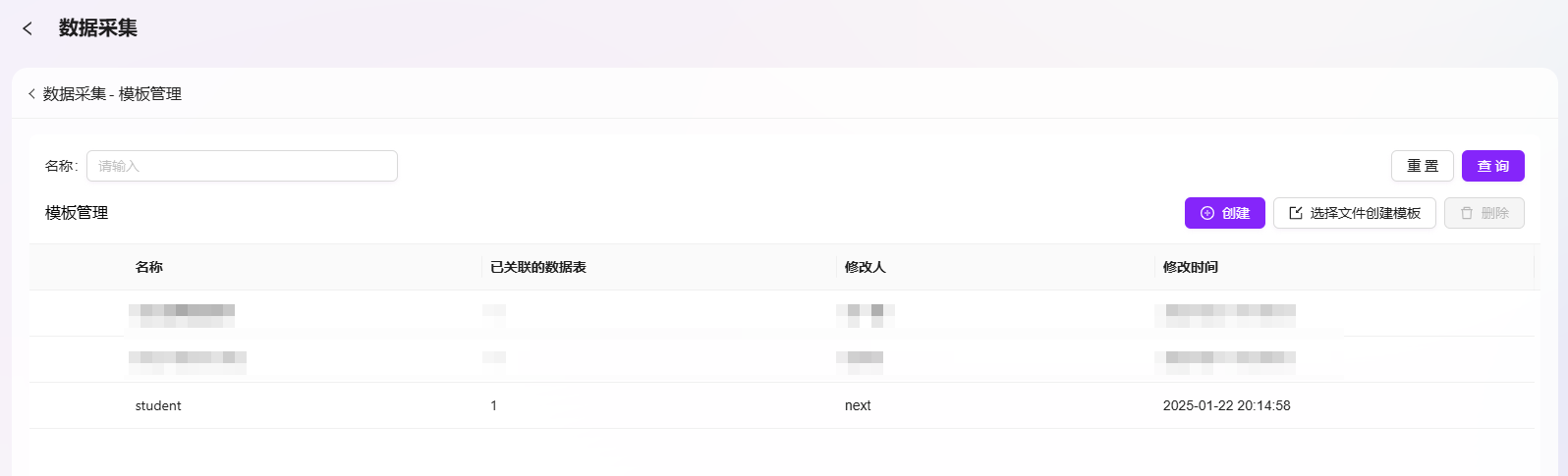1568x476 pixels.
Task: Click the 2025-01-22 20:14:58 timestamp cell
Action: 1227,405
